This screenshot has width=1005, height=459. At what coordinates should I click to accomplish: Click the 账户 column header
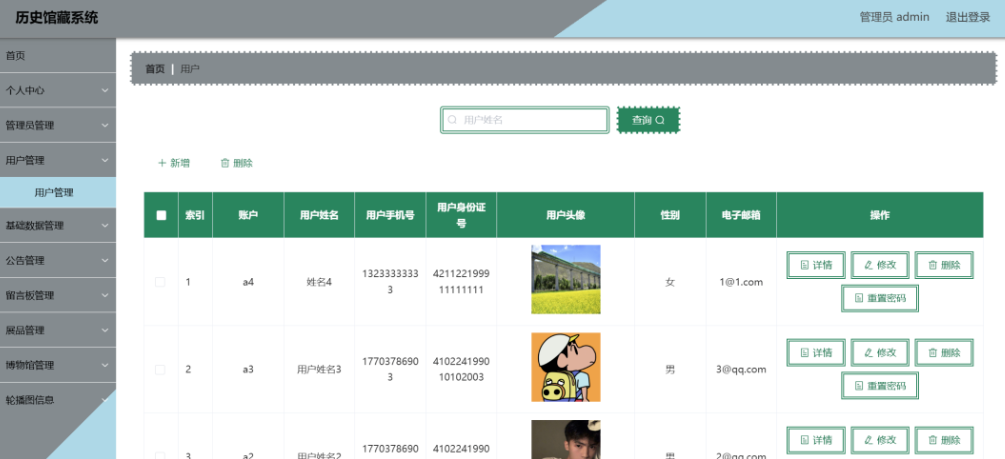click(248, 215)
